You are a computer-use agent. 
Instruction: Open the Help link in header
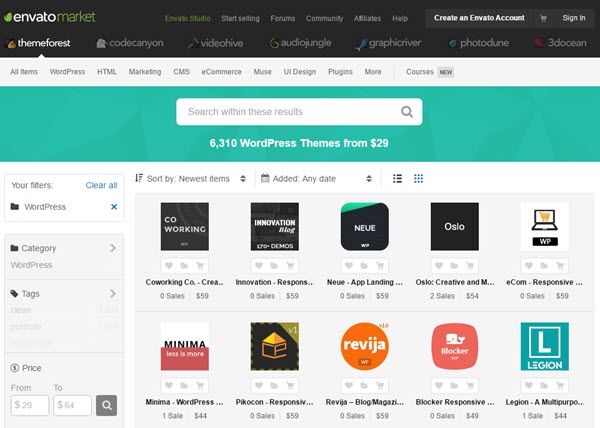tap(400, 18)
